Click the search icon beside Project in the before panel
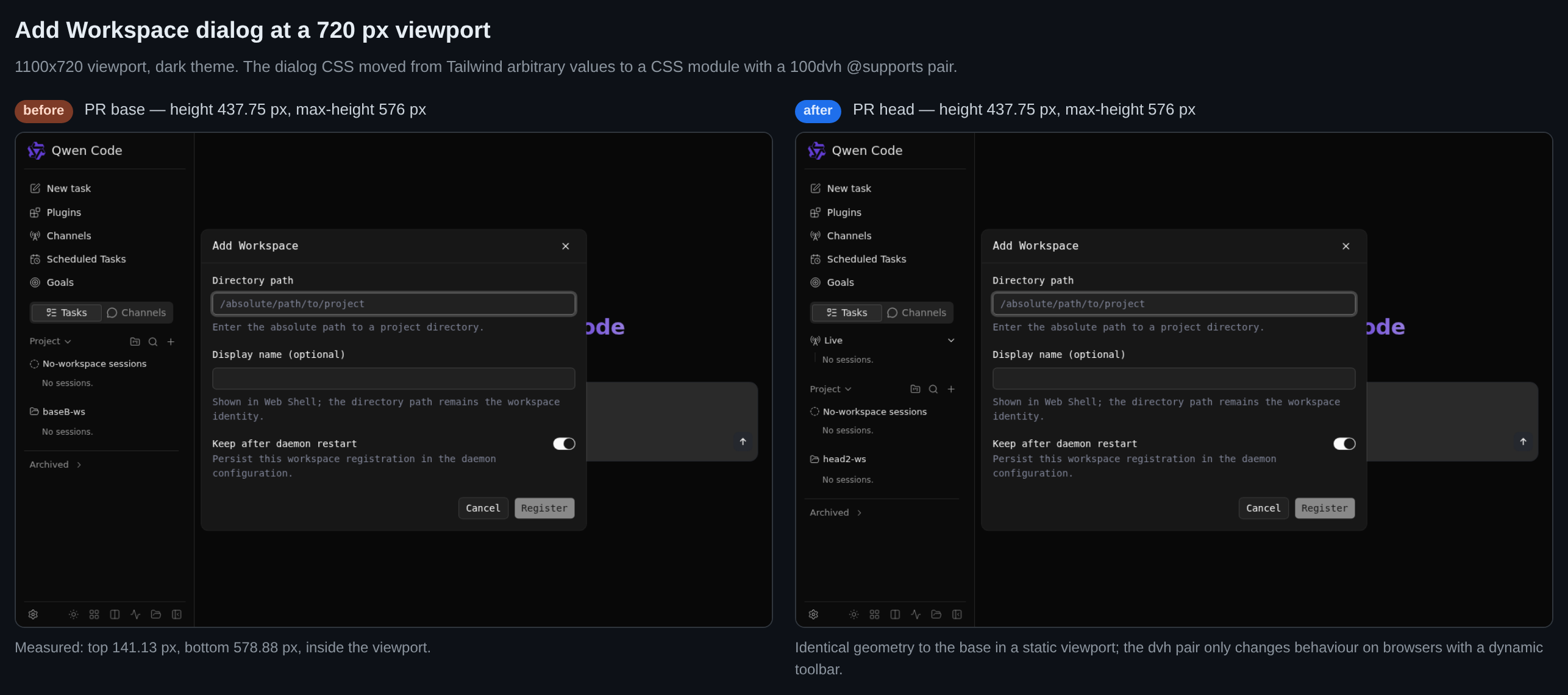Screen dimensions: 1568x695 tap(153, 342)
